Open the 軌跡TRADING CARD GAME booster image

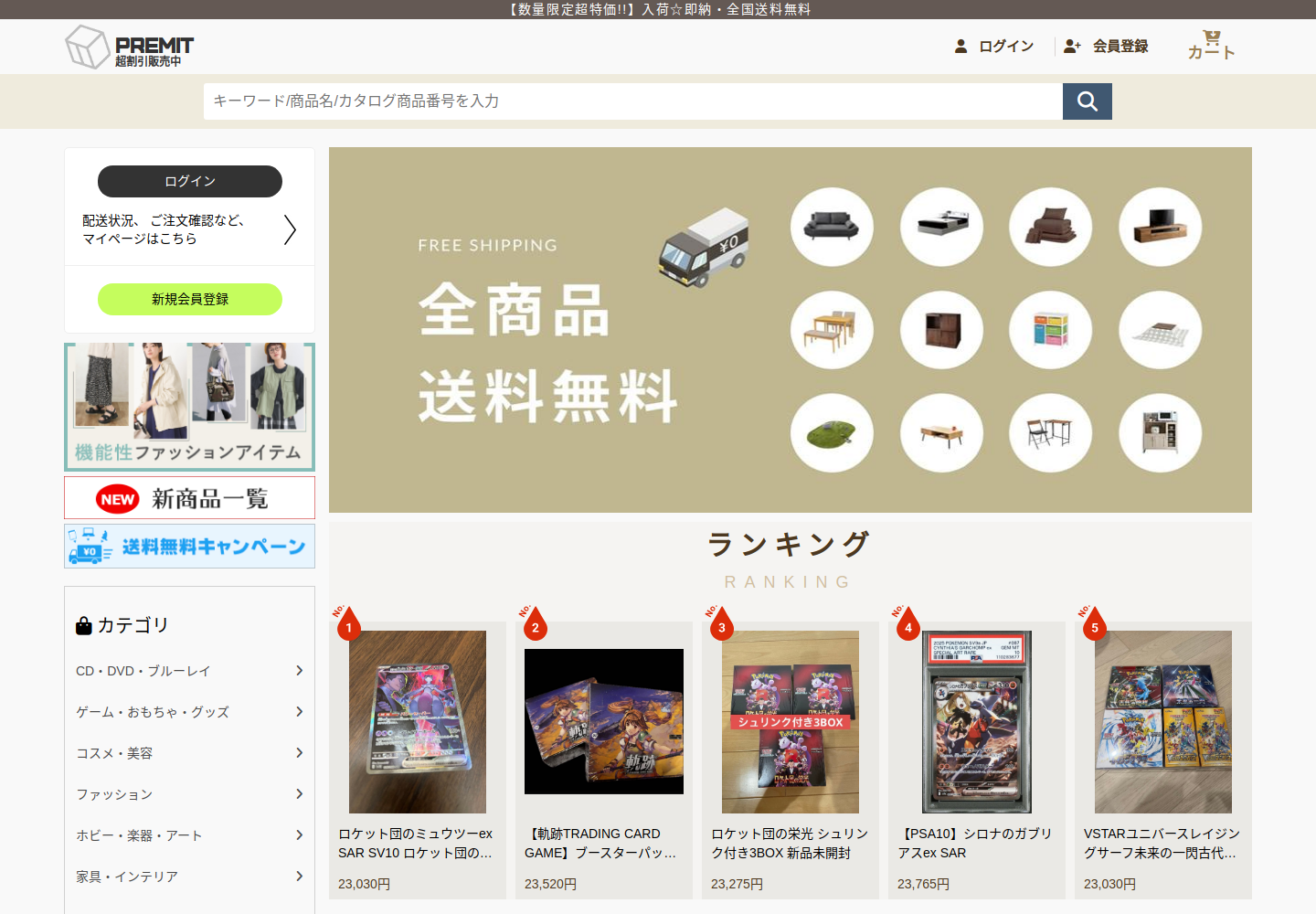click(604, 722)
